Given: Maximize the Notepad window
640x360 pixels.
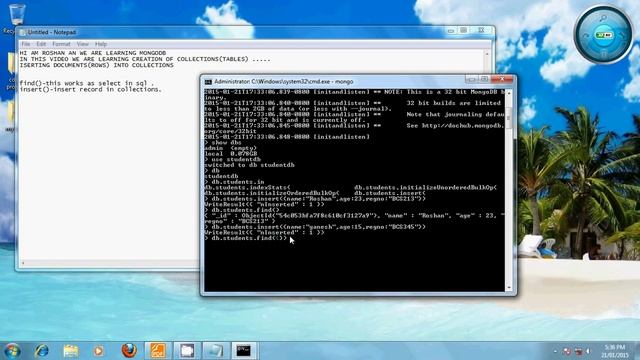Looking at the screenshot, I should point(464,31).
